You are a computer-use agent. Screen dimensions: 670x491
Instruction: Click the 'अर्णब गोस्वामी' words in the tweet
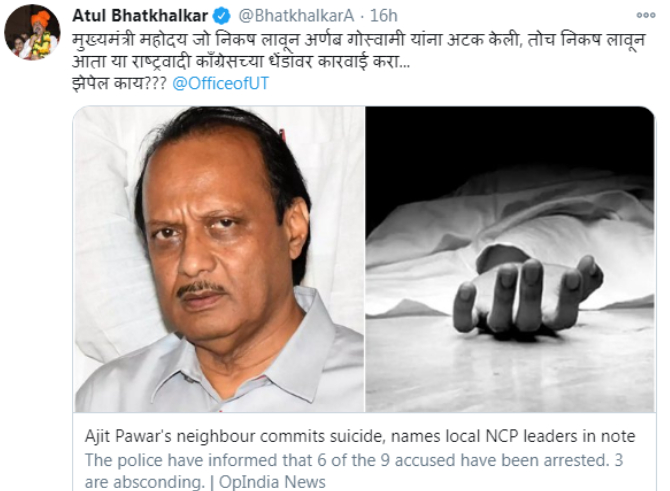pyautogui.click(x=354, y=39)
